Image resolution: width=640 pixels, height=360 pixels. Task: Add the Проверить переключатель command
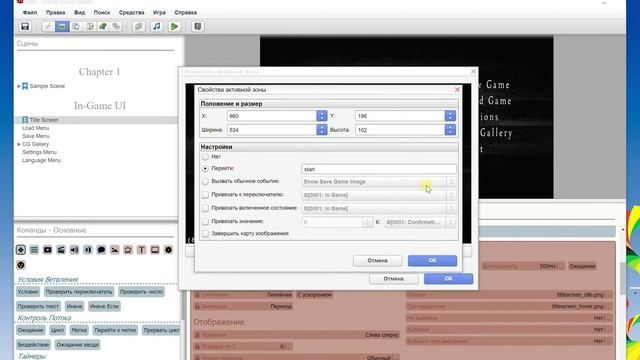[x=79, y=292]
